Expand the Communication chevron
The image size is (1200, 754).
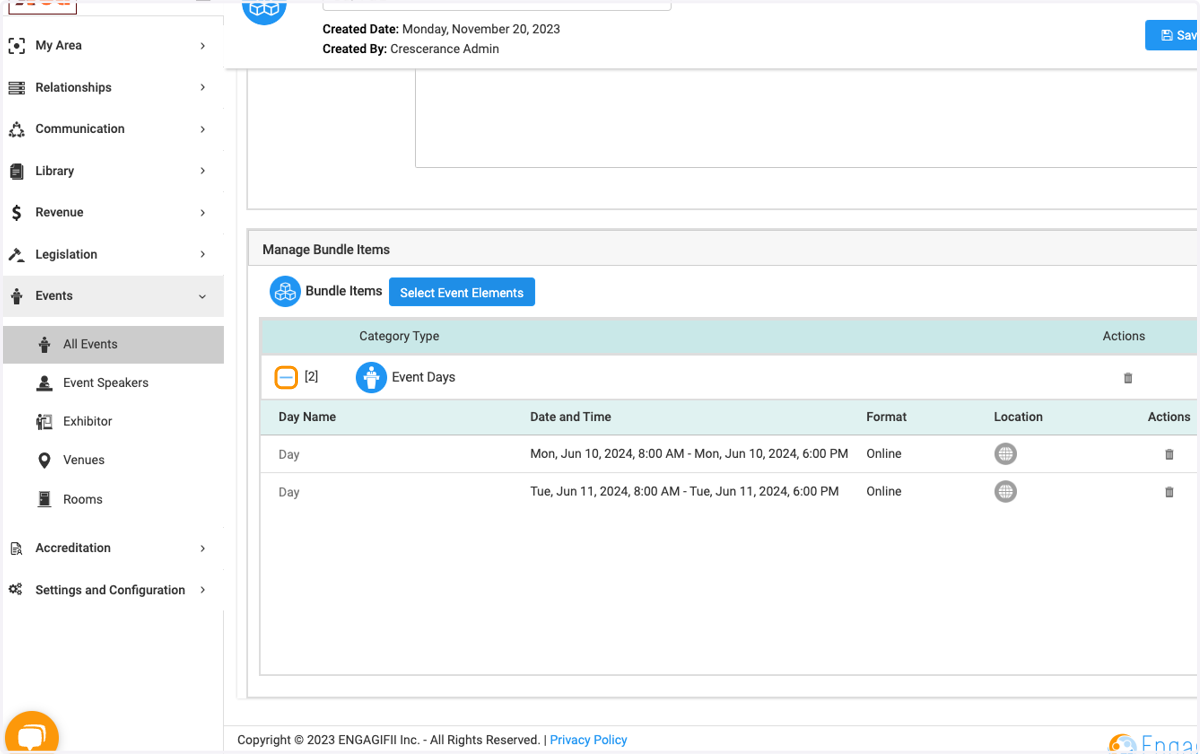tap(202, 129)
